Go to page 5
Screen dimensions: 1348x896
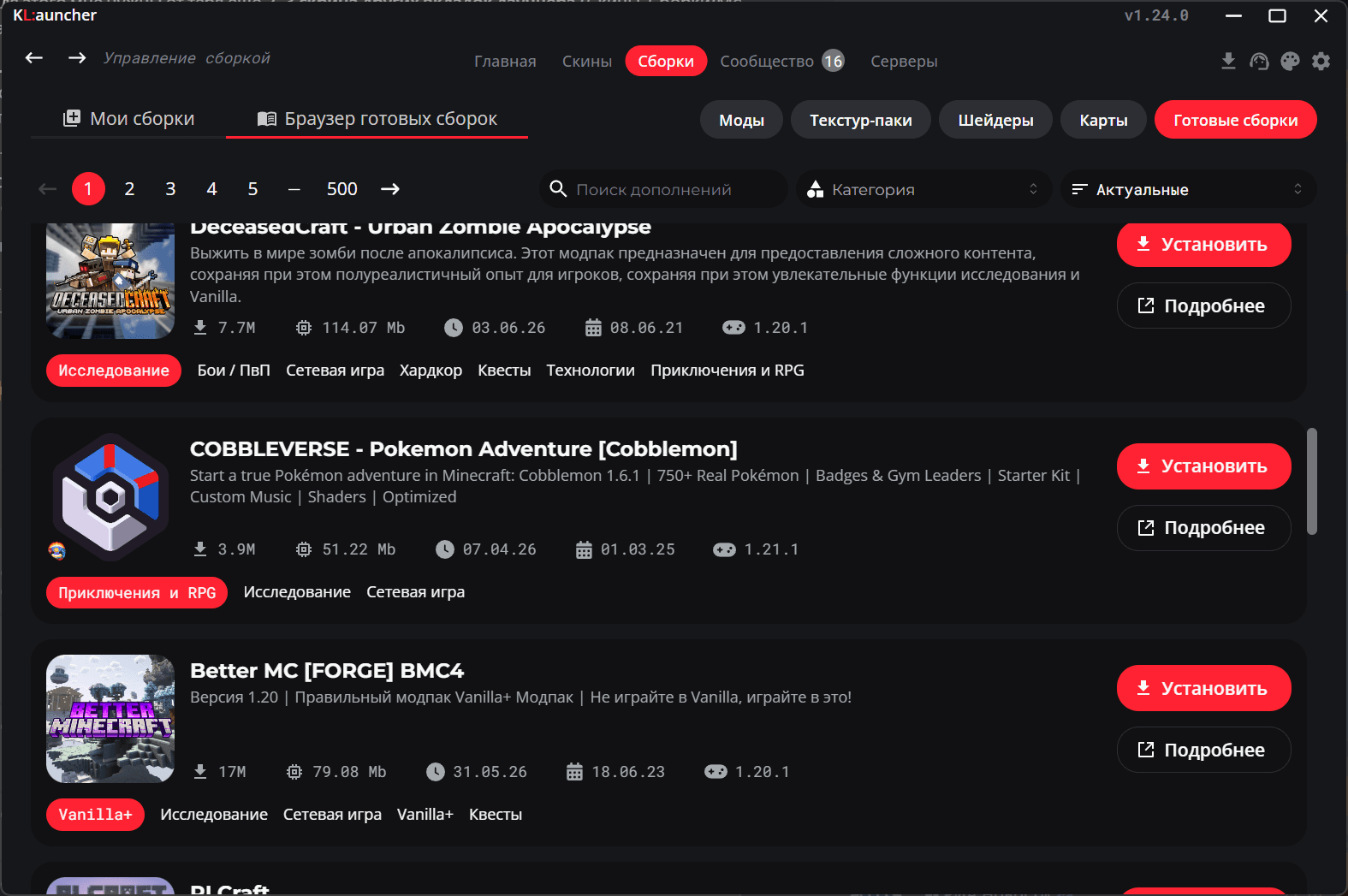tap(252, 189)
